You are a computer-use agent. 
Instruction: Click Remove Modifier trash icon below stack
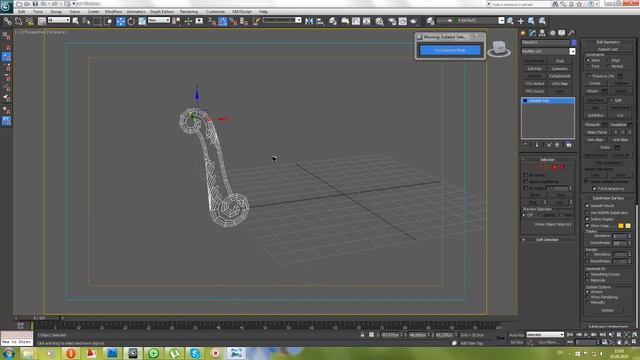[557, 145]
